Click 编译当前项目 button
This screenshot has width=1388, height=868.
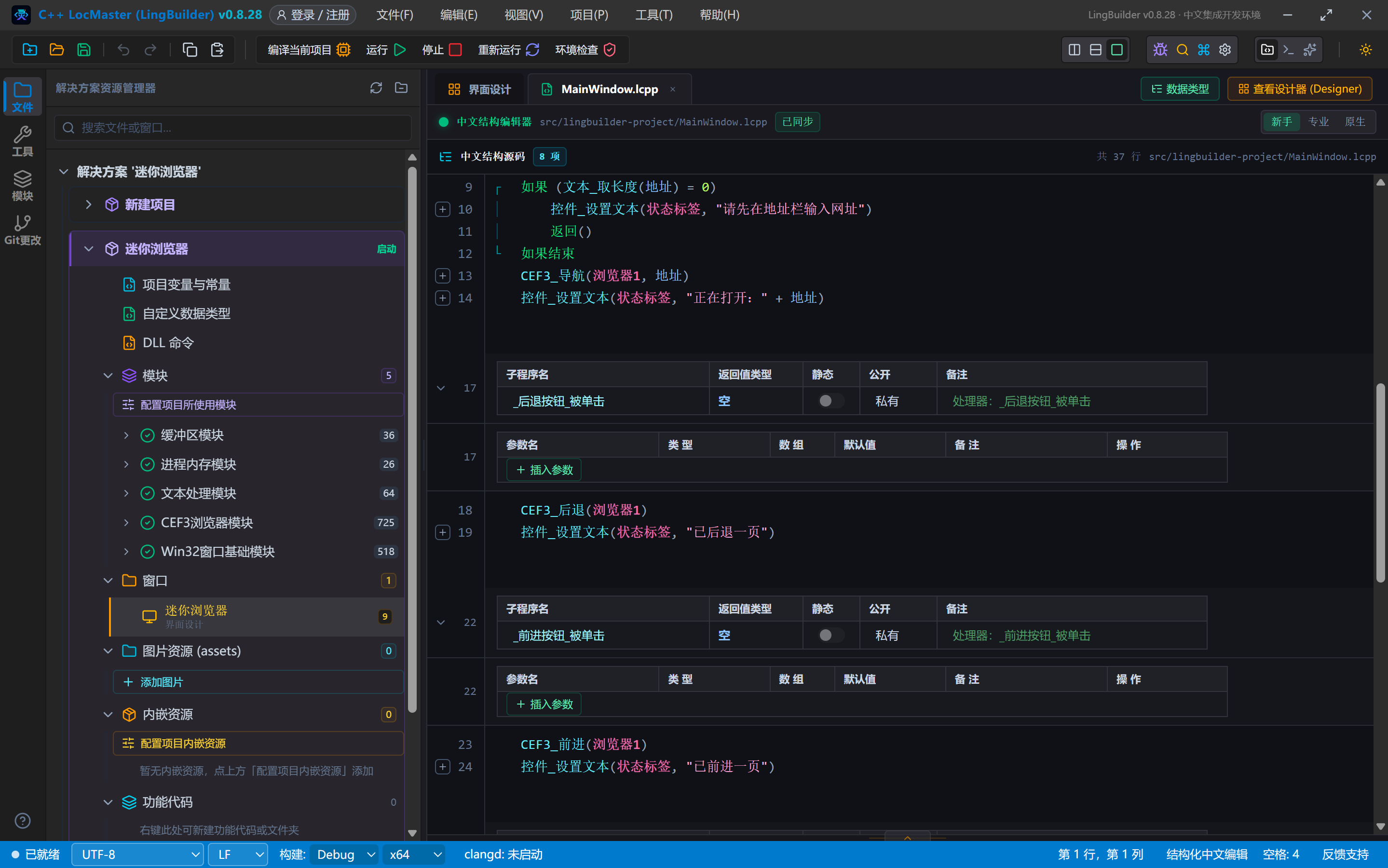309,50
